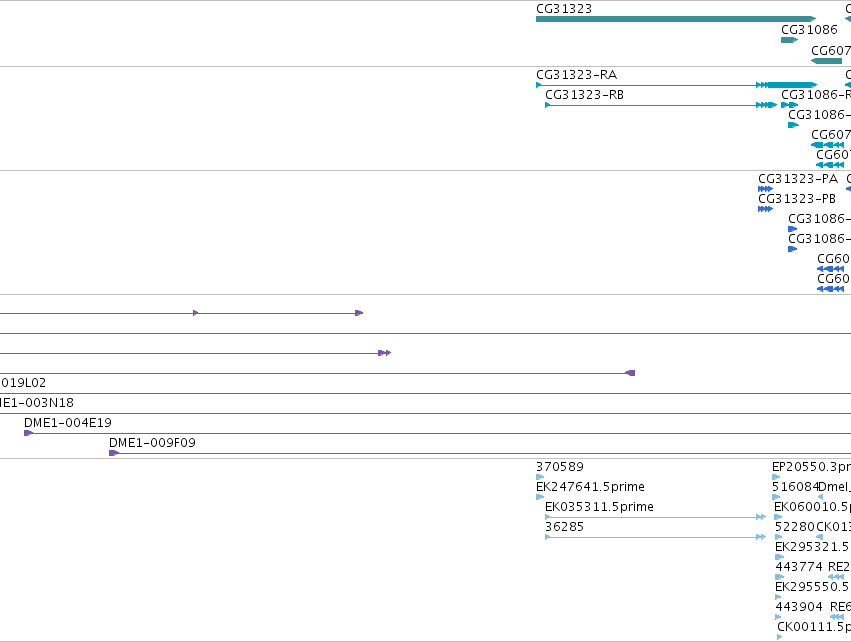Image resolution: width=851 pixels, height=642 pixels.
Task: Click the CG31323-PB protein label
Action: point(797,199)
